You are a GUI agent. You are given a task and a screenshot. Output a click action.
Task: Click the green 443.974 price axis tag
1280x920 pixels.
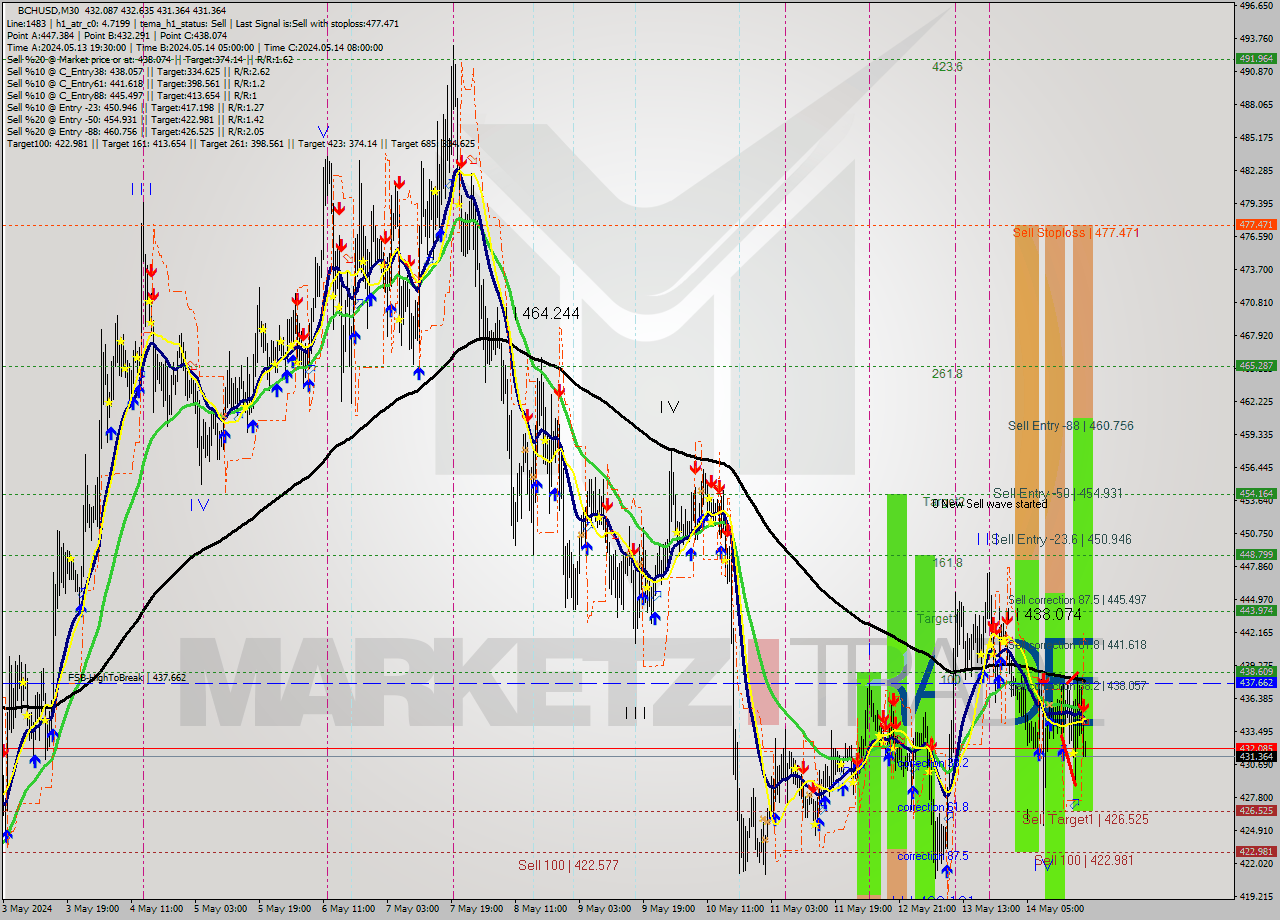click(x=1256, y=610)
